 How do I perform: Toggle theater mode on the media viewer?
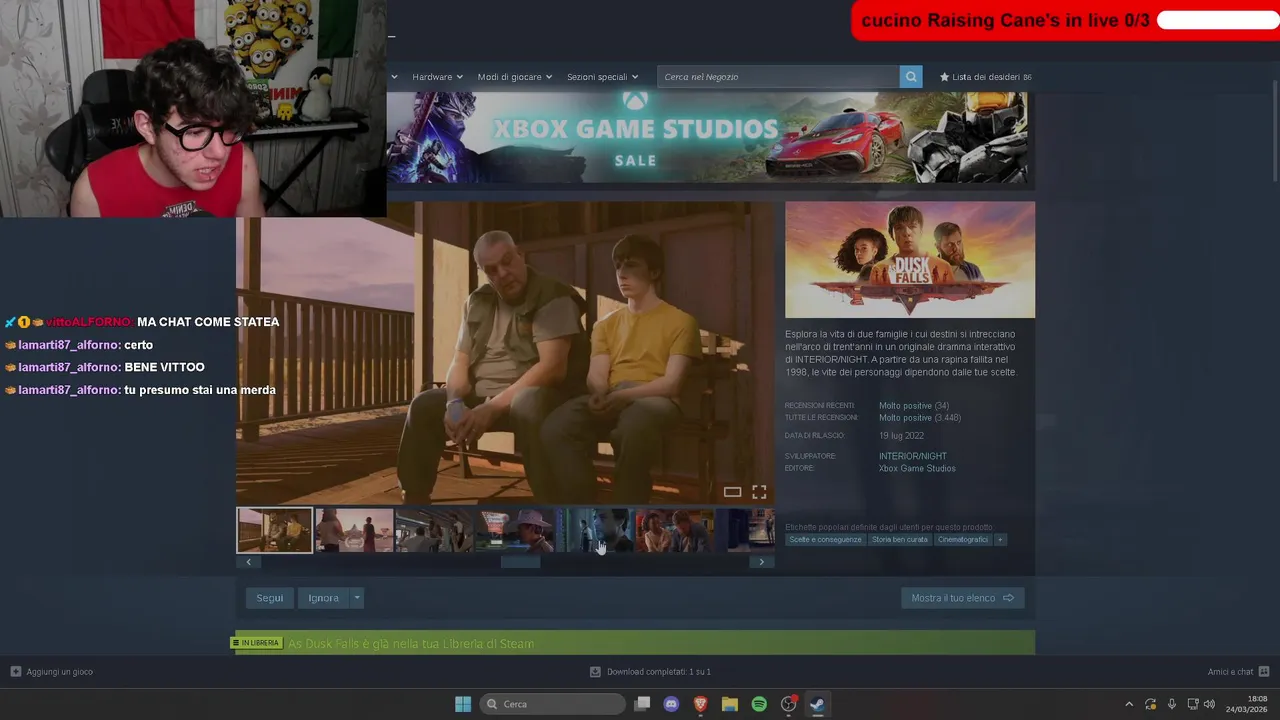click(x=732, y=492)
